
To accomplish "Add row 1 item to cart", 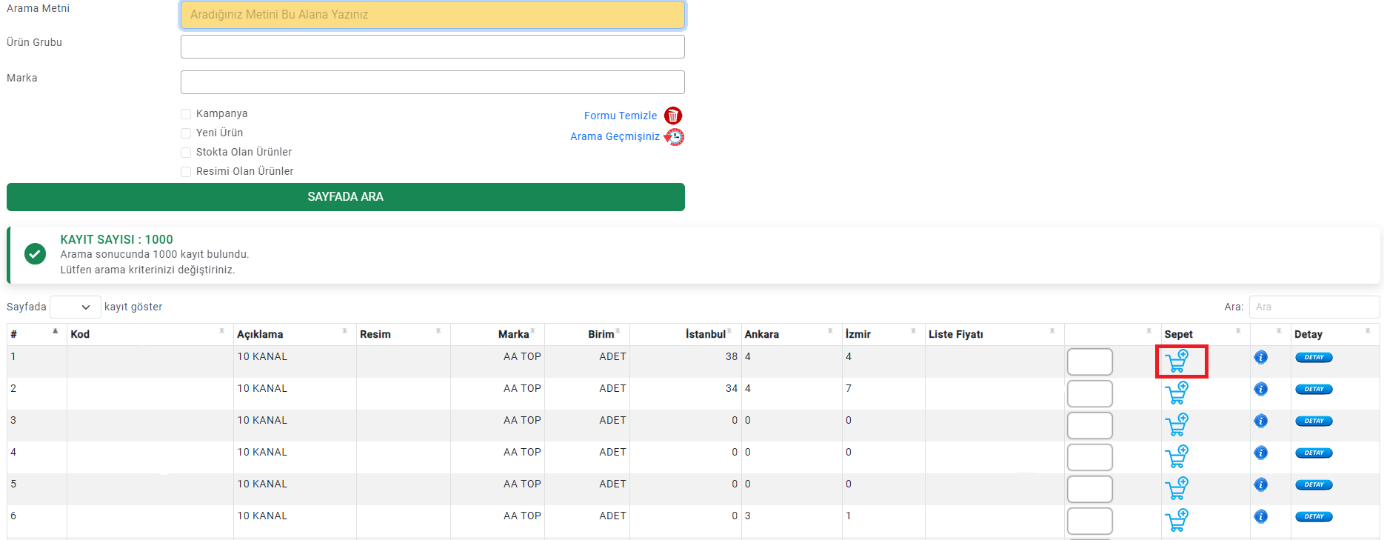I will pos(1177,361).
